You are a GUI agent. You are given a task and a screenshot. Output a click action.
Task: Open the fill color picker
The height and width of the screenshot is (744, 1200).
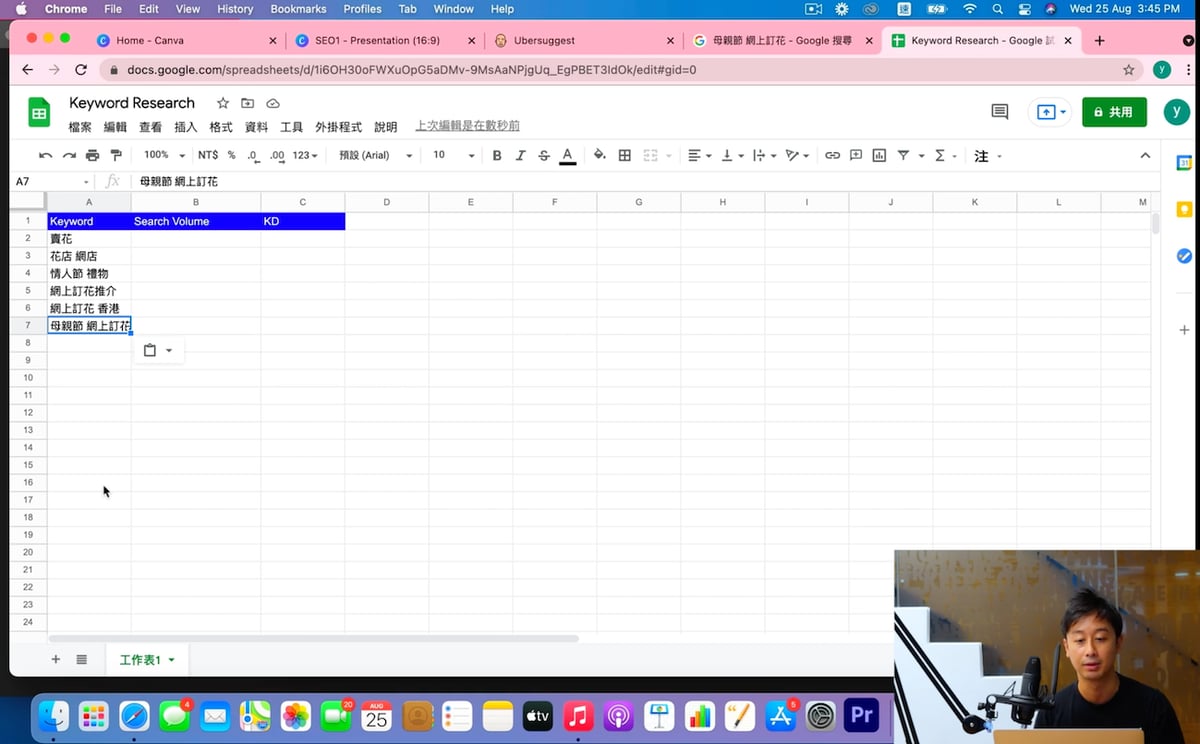pos(599,156)
